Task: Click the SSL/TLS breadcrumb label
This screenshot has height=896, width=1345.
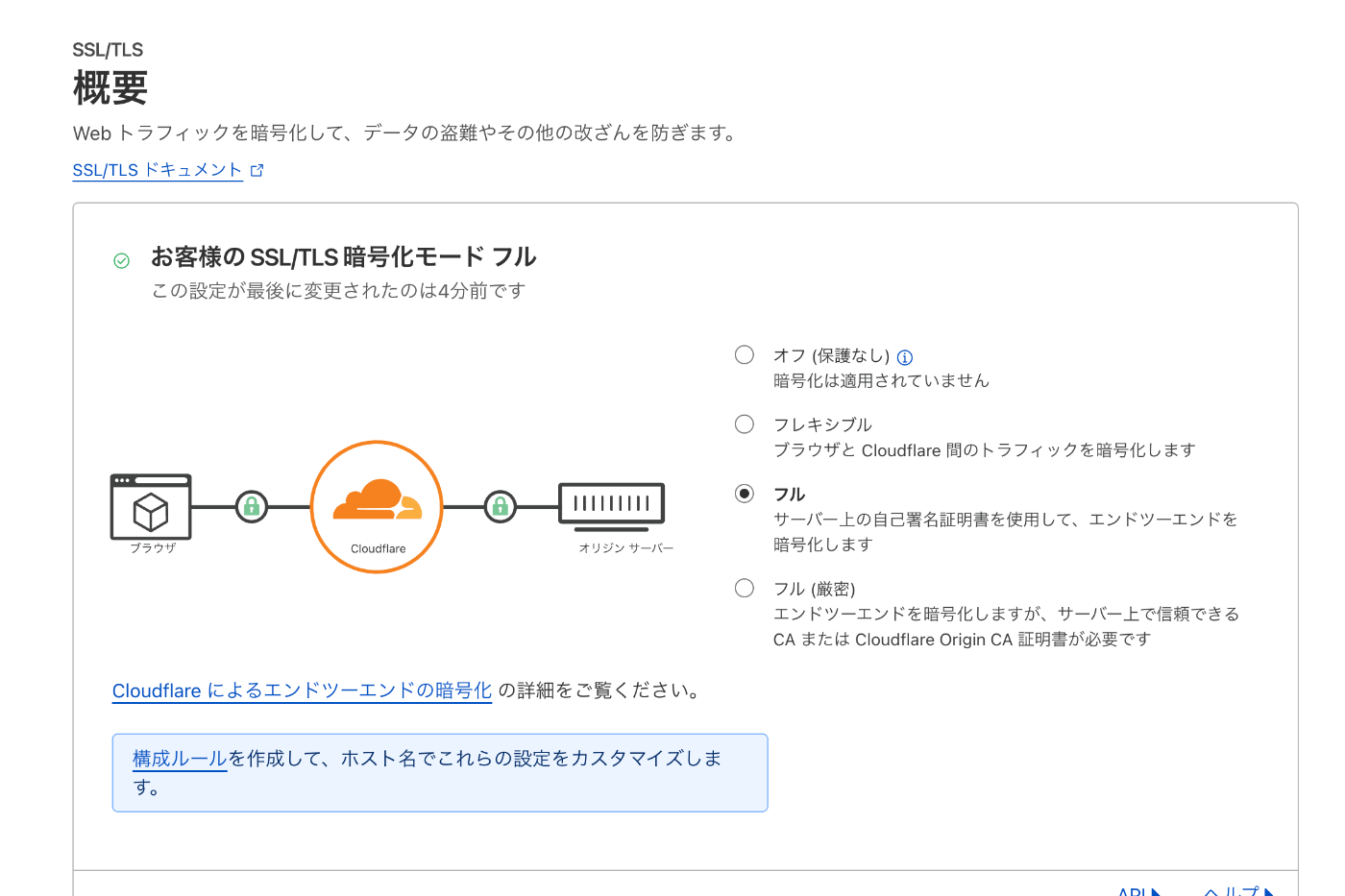Action: coord(108,50)
